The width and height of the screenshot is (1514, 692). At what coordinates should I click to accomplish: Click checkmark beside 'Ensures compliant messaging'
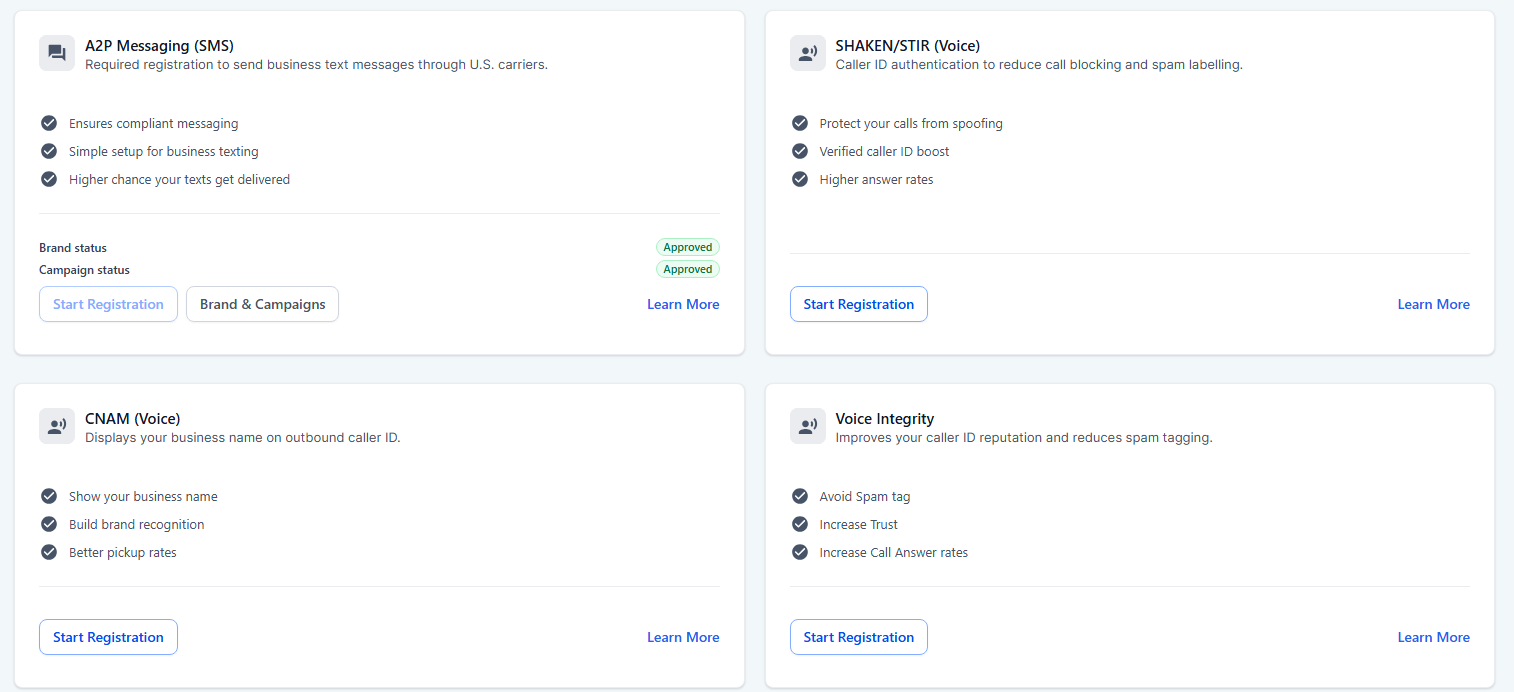point(48,123)
